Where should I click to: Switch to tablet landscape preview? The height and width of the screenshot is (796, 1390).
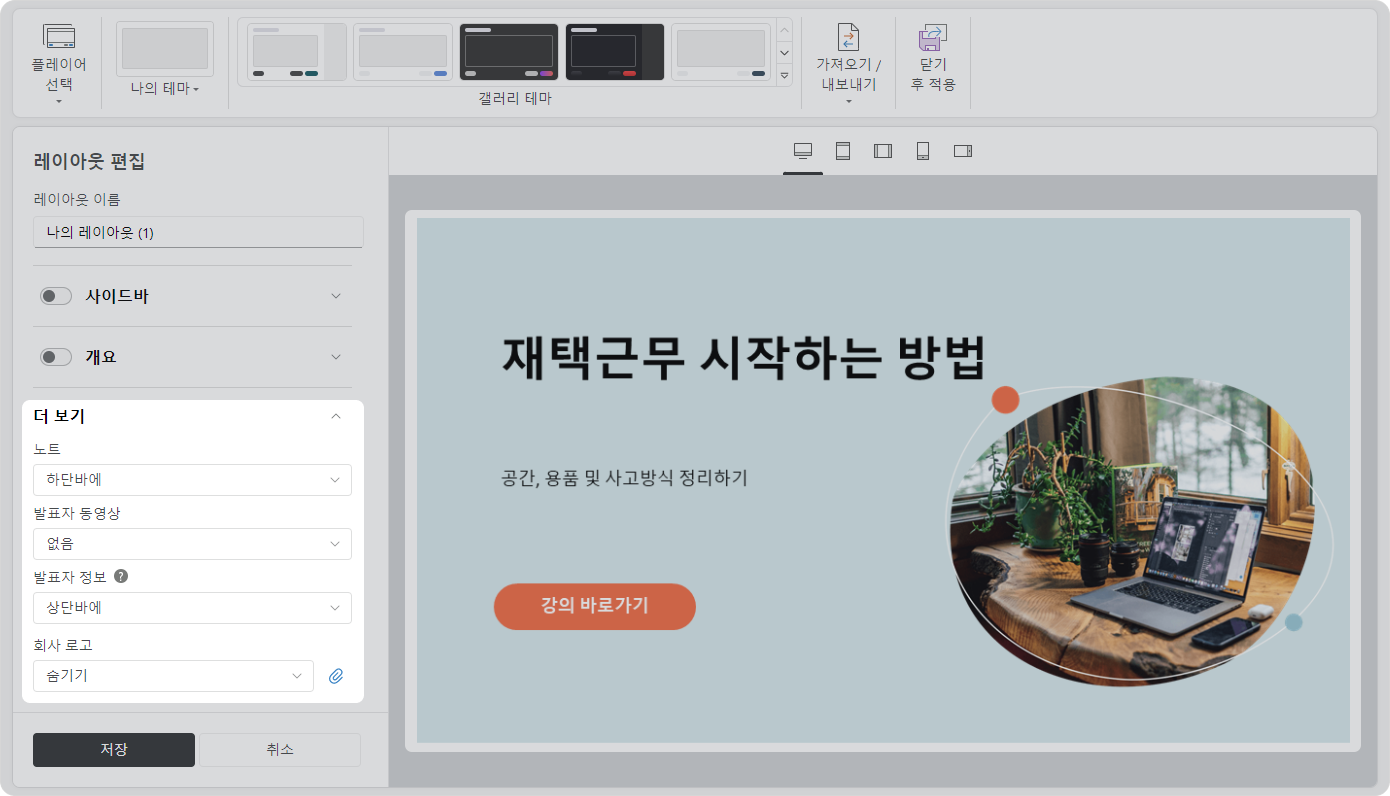(883, 151)
